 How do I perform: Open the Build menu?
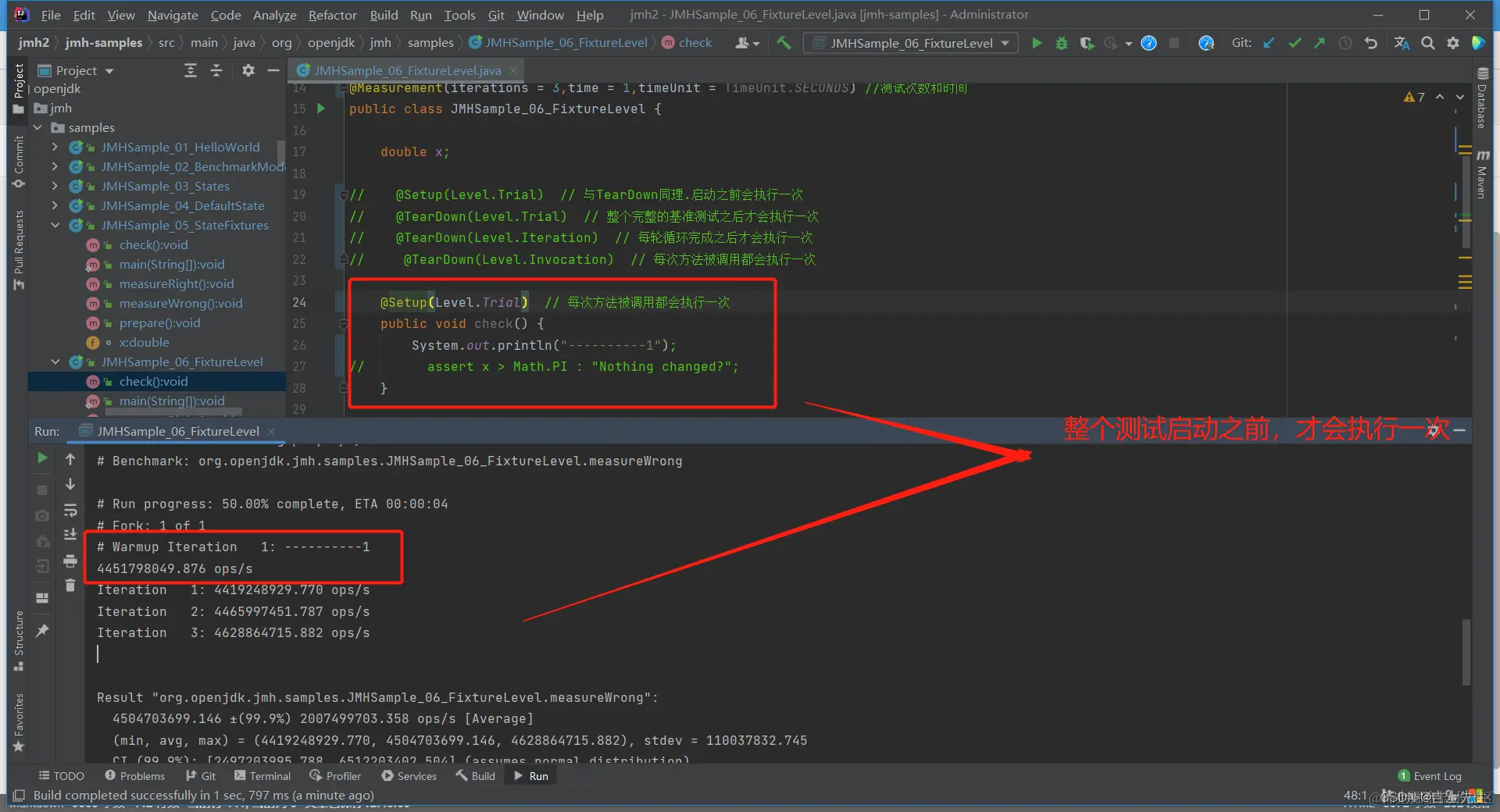[384, 15]
